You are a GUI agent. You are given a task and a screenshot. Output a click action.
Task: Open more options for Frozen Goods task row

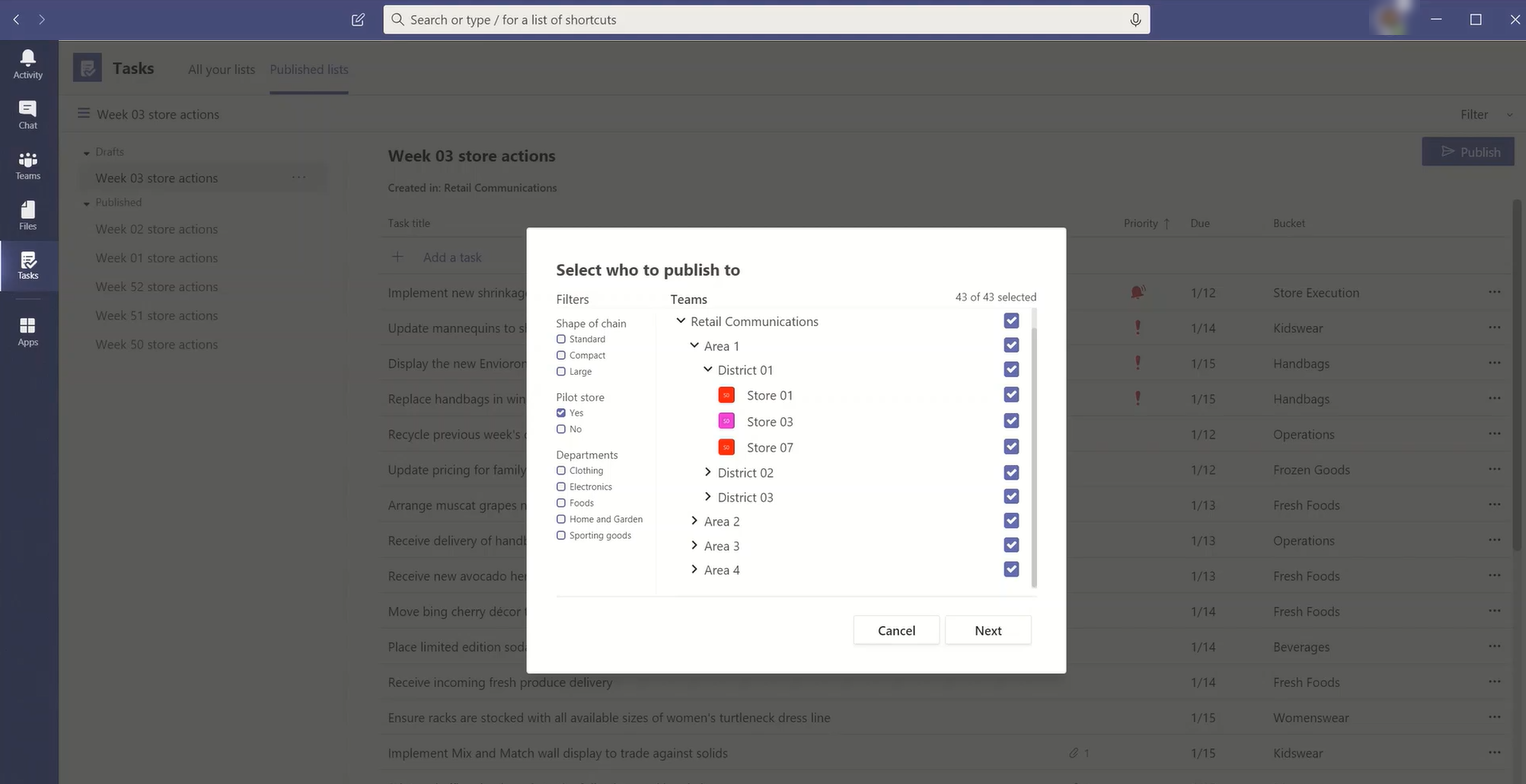click(x=1494, y=469)
